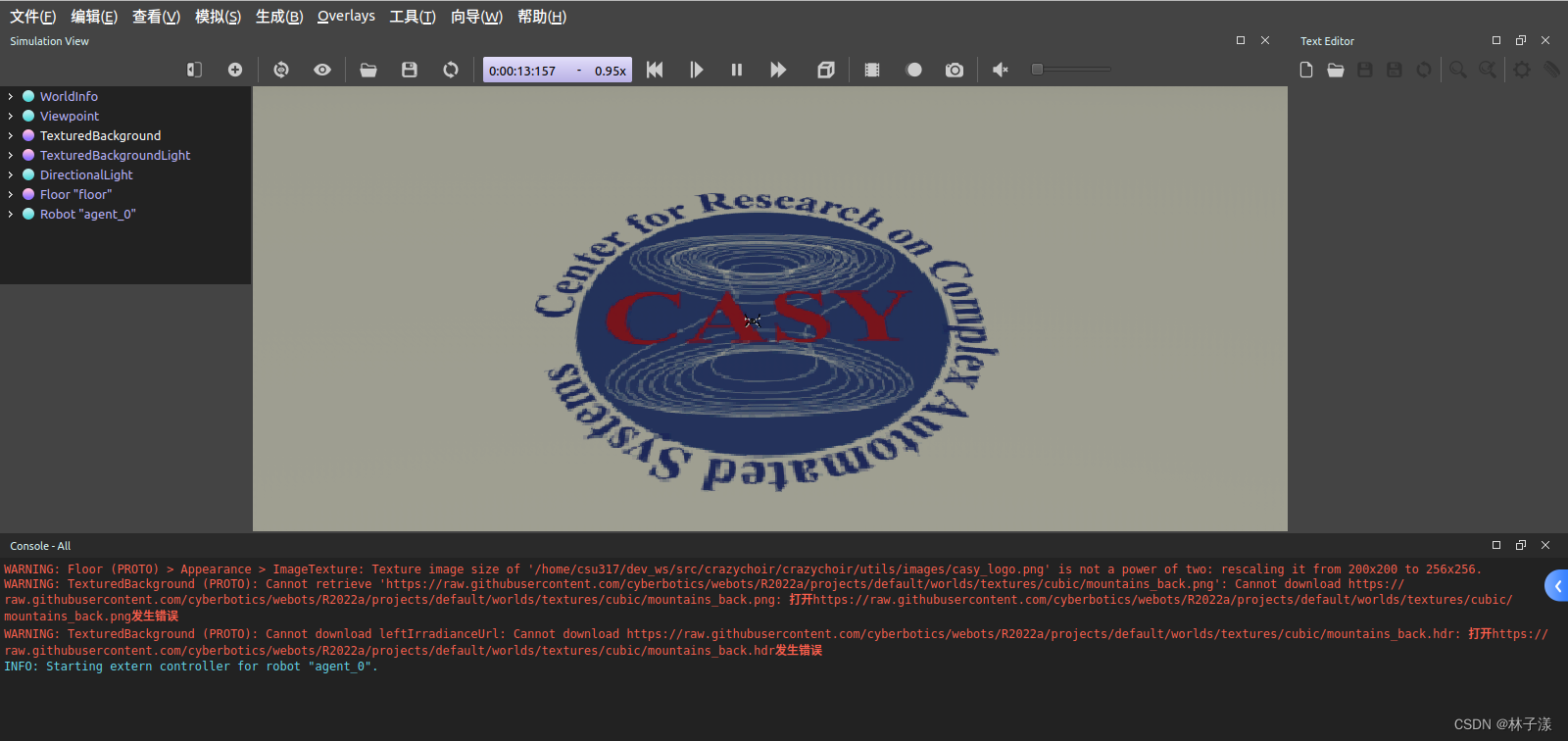
Task: Open the 帮助(H) menu
Action: tap(542, 17)
